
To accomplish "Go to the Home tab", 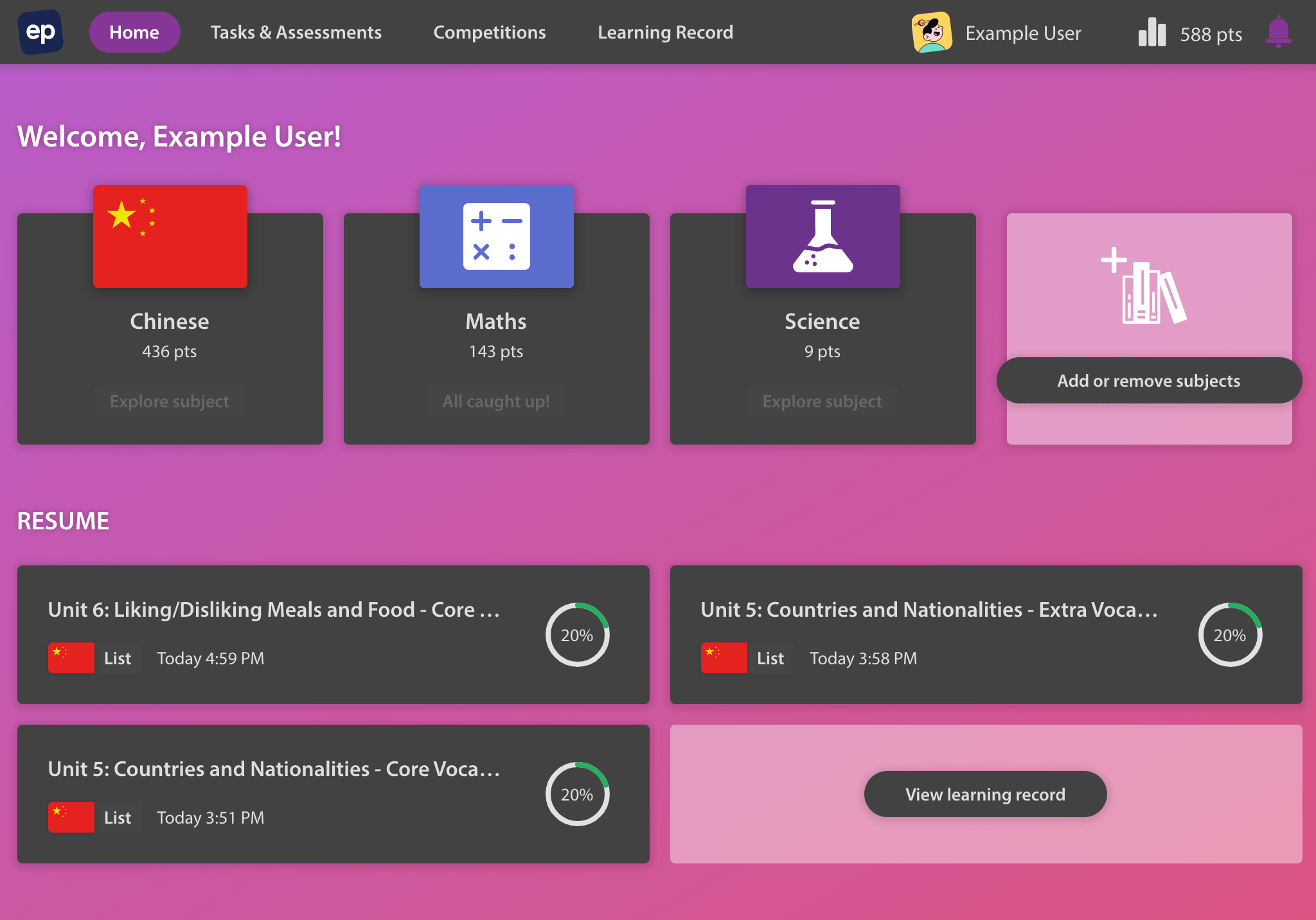I will pyautogui.click(x=134, y=32).
